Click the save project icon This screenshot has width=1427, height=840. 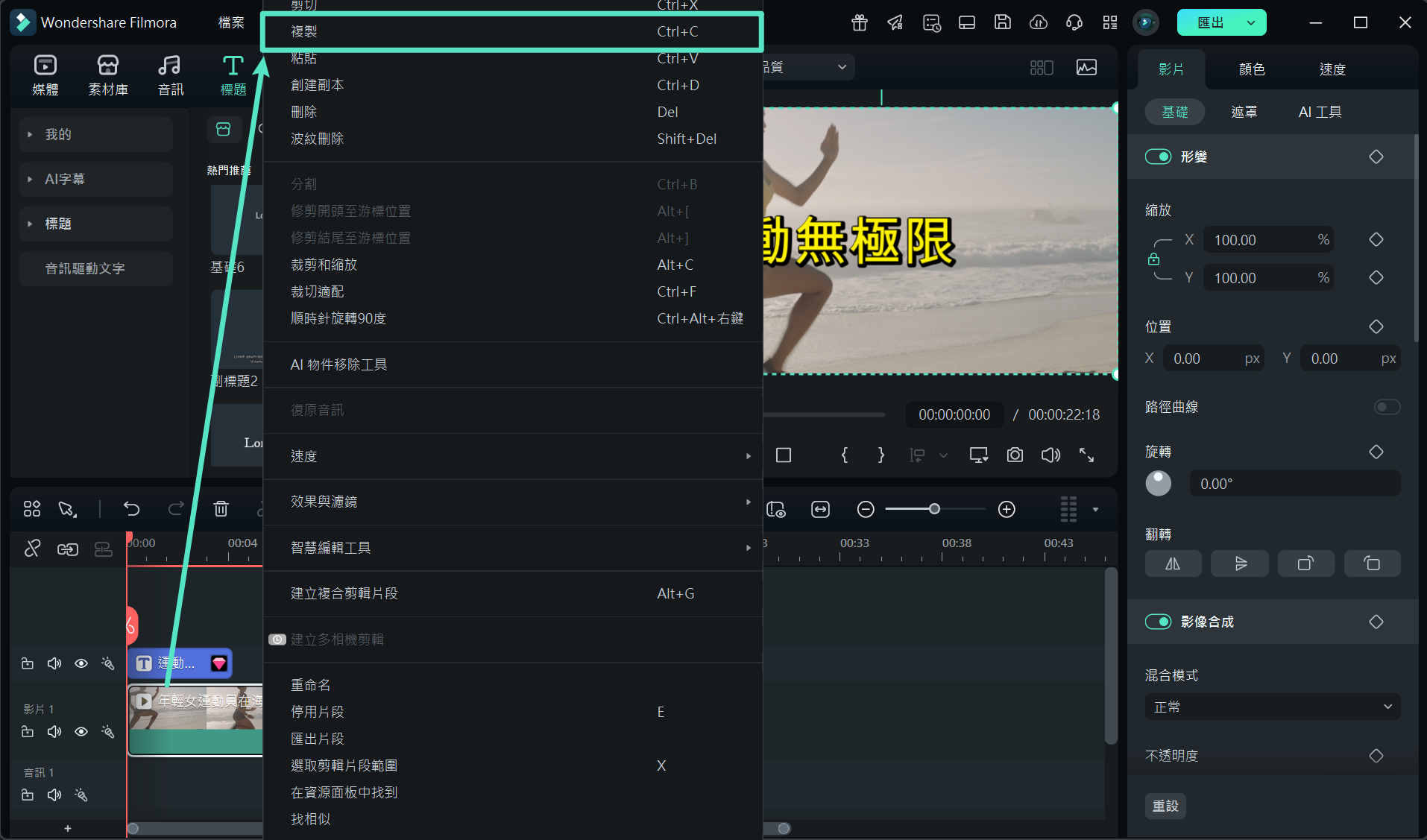(x=1003, y=22)
